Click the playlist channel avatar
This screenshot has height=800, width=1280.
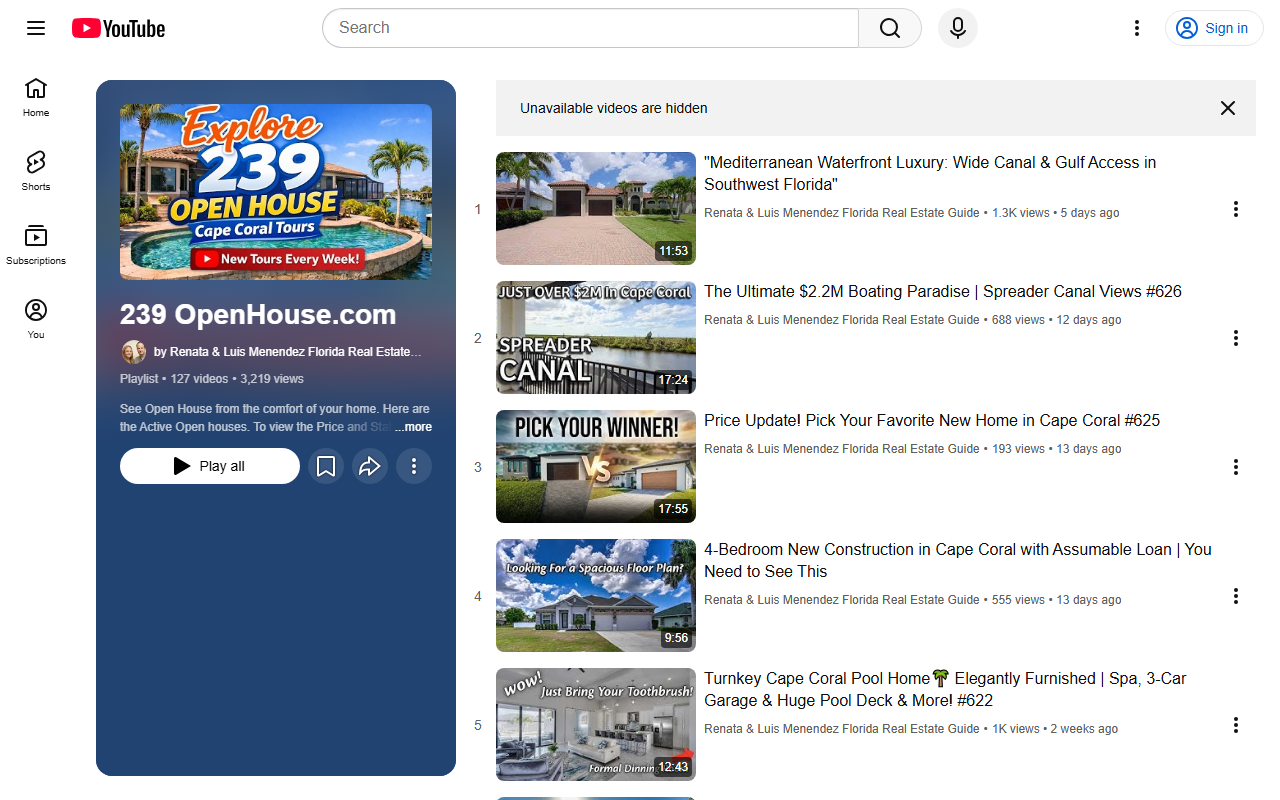pos(133,352)
